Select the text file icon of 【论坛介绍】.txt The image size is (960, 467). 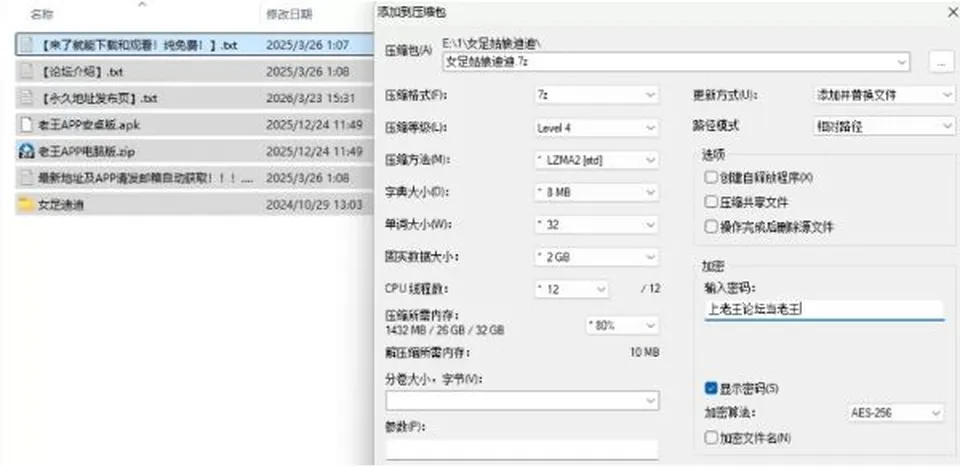[26, 72]
